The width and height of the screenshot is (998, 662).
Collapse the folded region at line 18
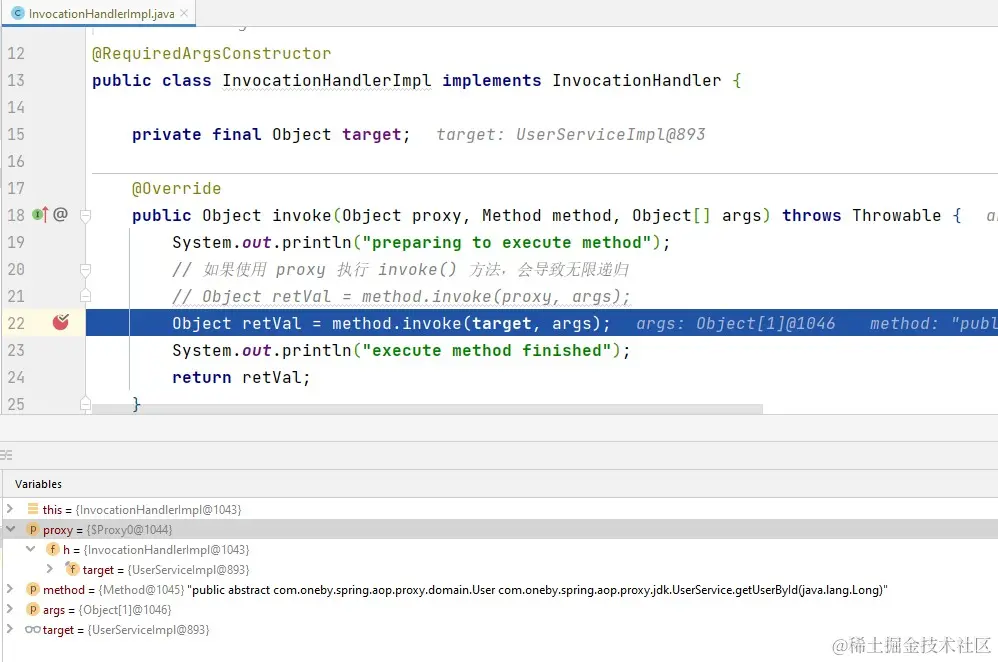(86, 214)
